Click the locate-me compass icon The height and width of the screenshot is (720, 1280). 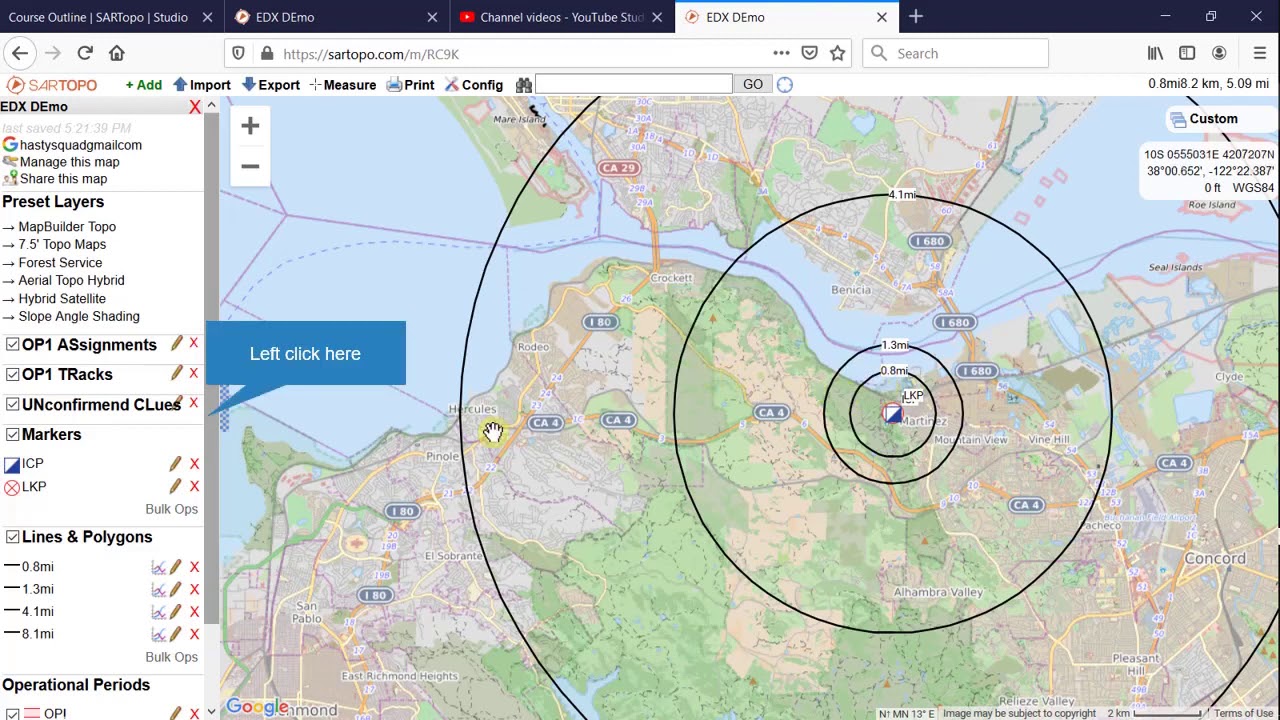click(785, 85)
